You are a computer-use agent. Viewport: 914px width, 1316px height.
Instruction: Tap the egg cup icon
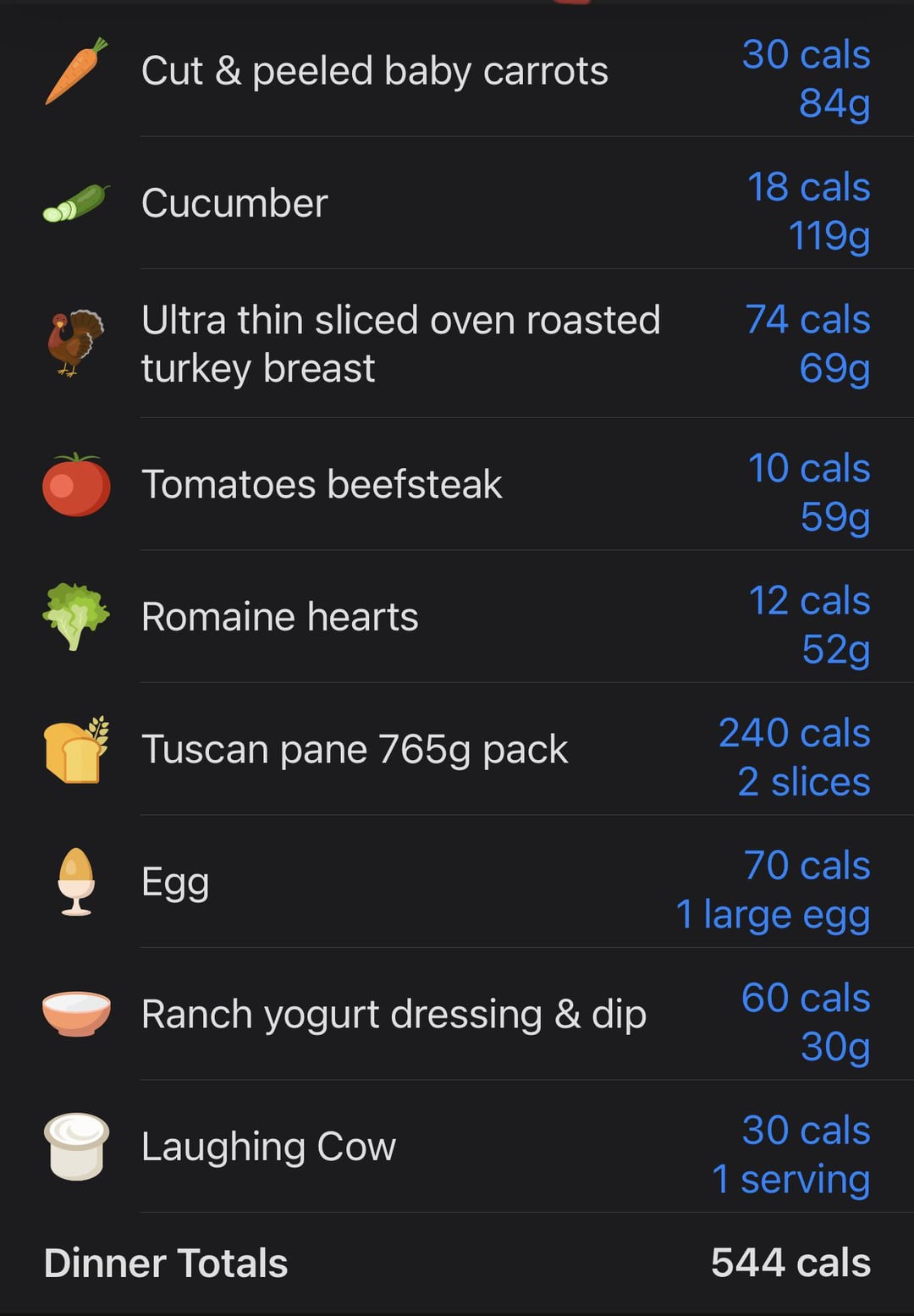(76, 881)
